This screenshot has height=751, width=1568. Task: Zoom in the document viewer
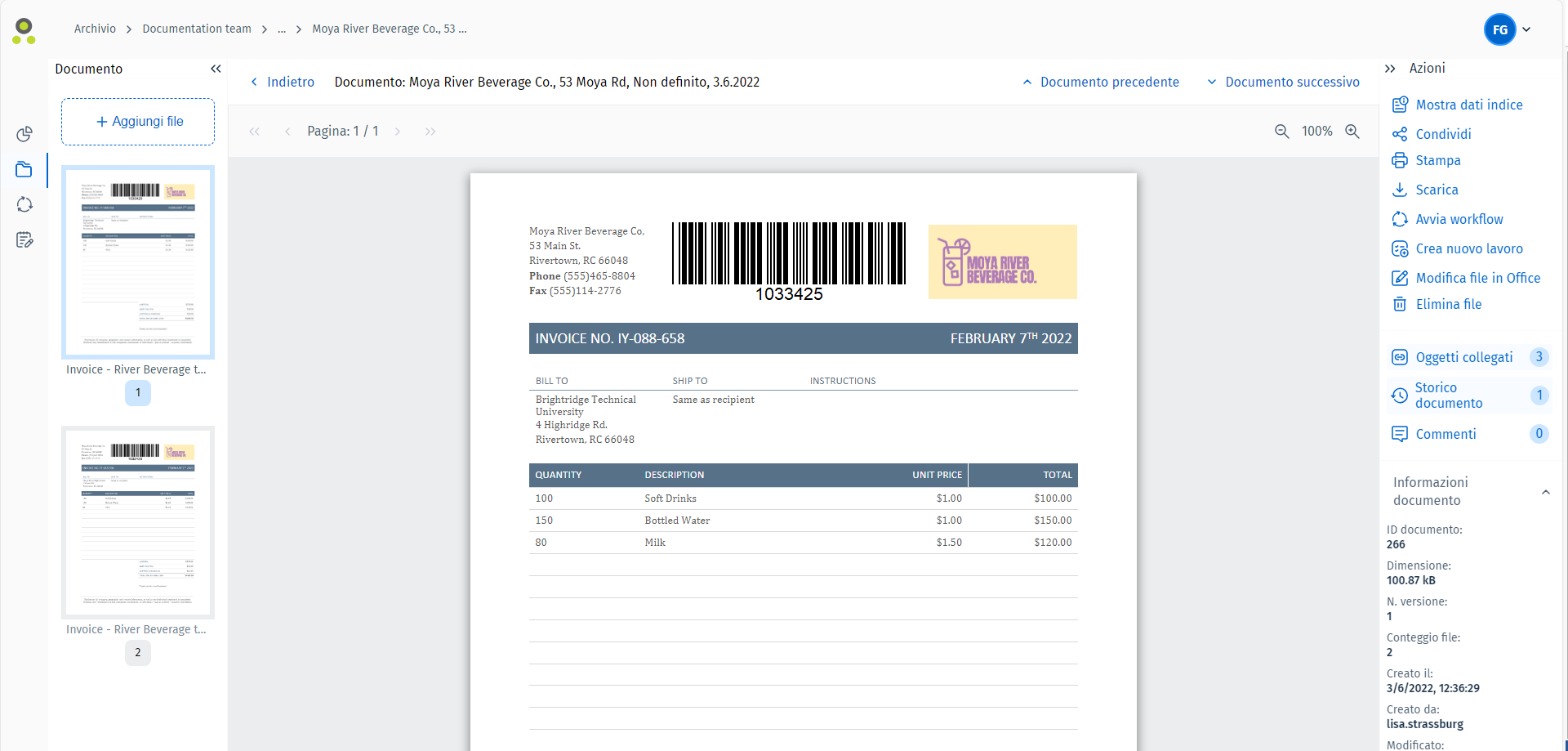click(x=1352, y=132)
